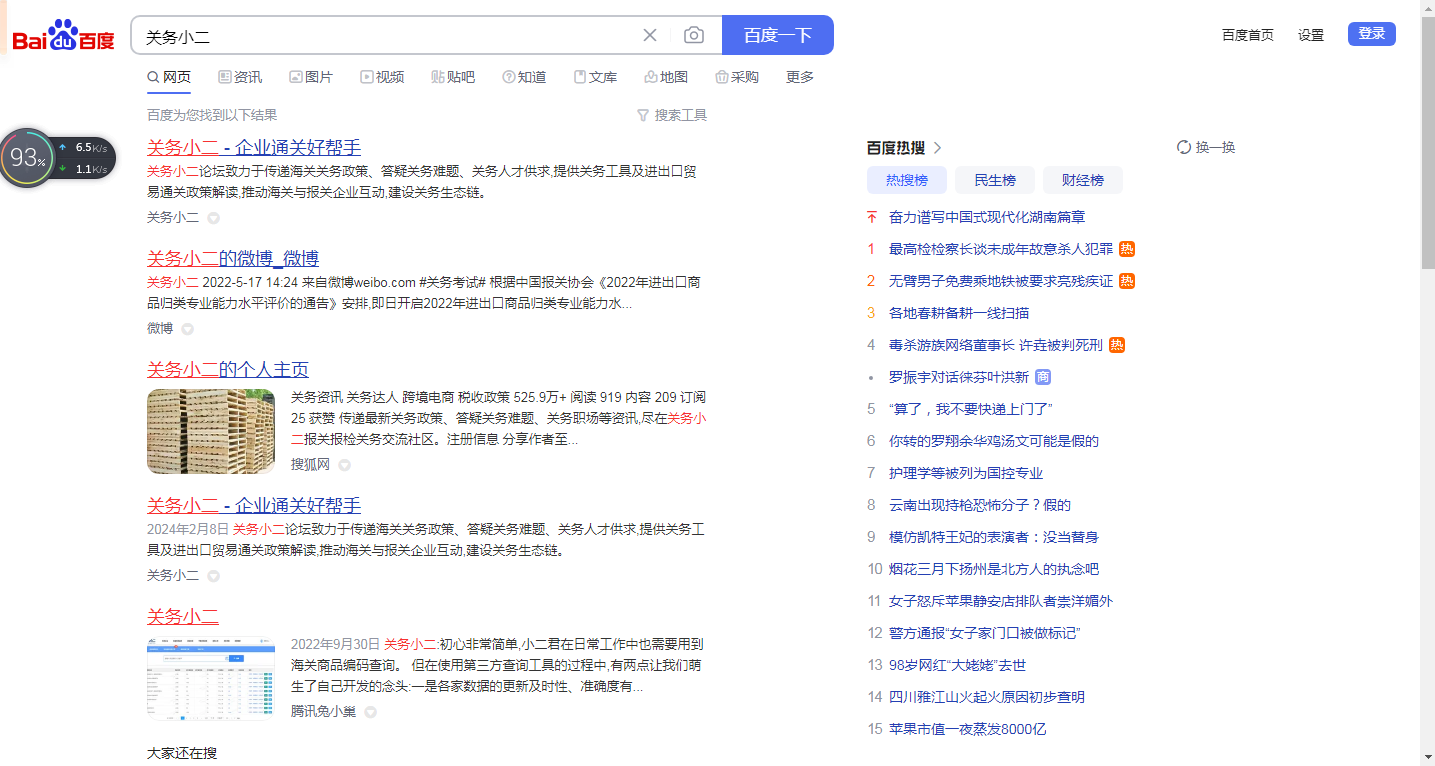Open “算了，我不要快递上门了”
The height and width of the screenshot is (766, 1435).
971,409
